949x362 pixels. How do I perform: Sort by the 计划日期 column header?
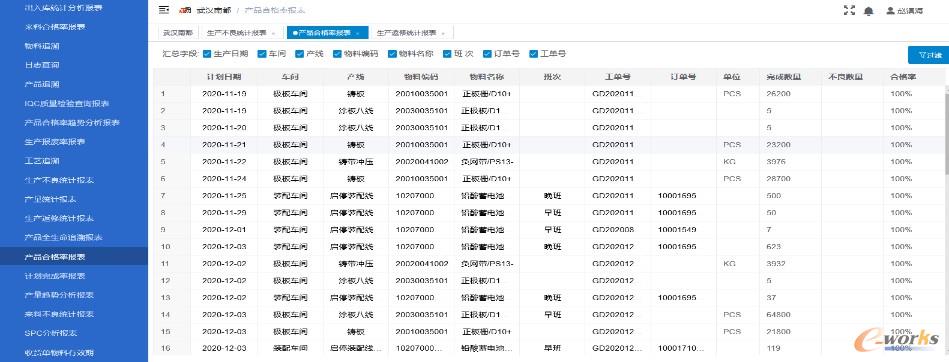coord(224,77)
